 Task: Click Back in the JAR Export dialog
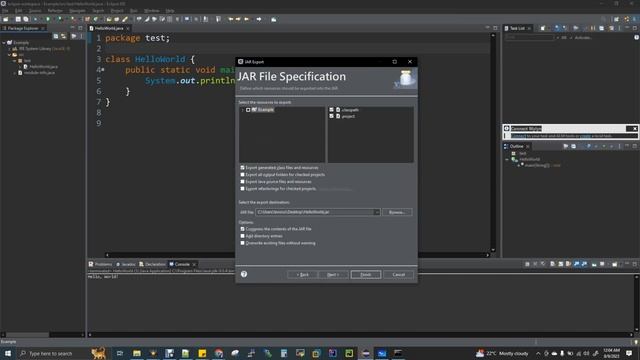(x=302, y=275)
